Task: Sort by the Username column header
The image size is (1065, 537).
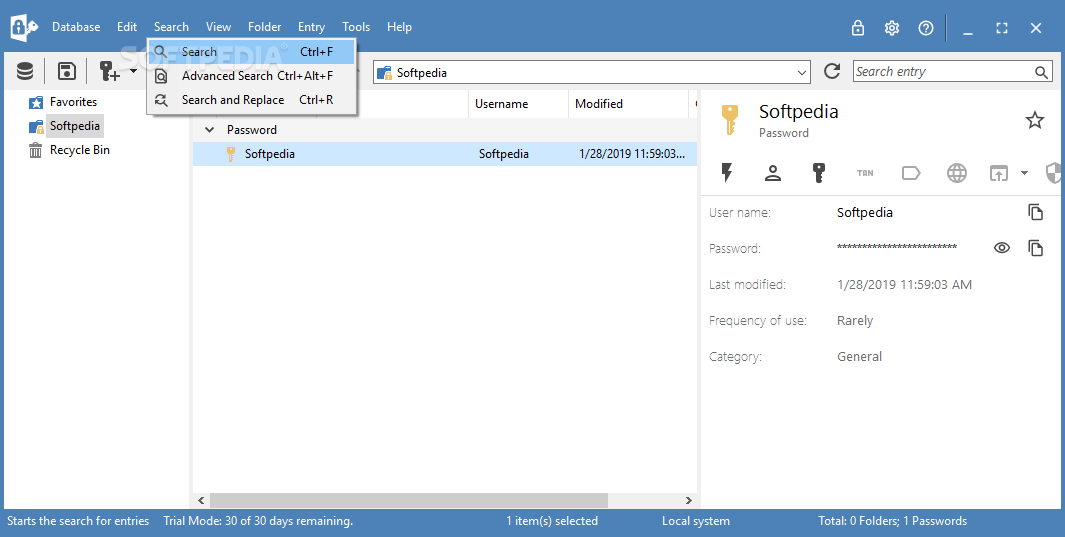Action: tap(518, 104)
